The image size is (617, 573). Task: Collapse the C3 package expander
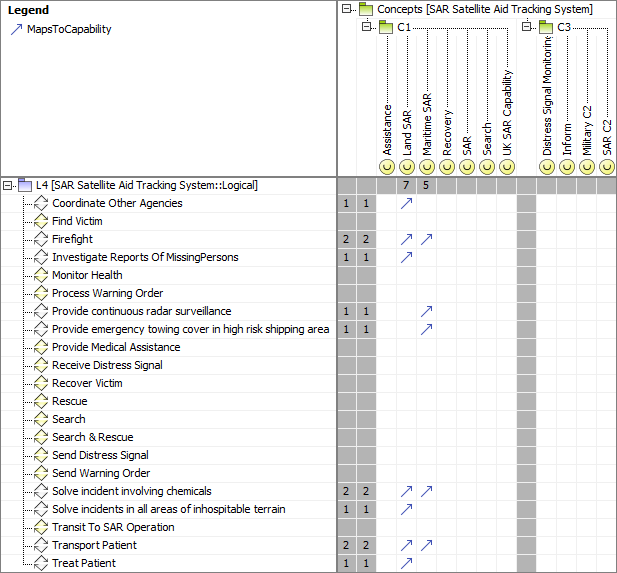click(x=526, y=27)
